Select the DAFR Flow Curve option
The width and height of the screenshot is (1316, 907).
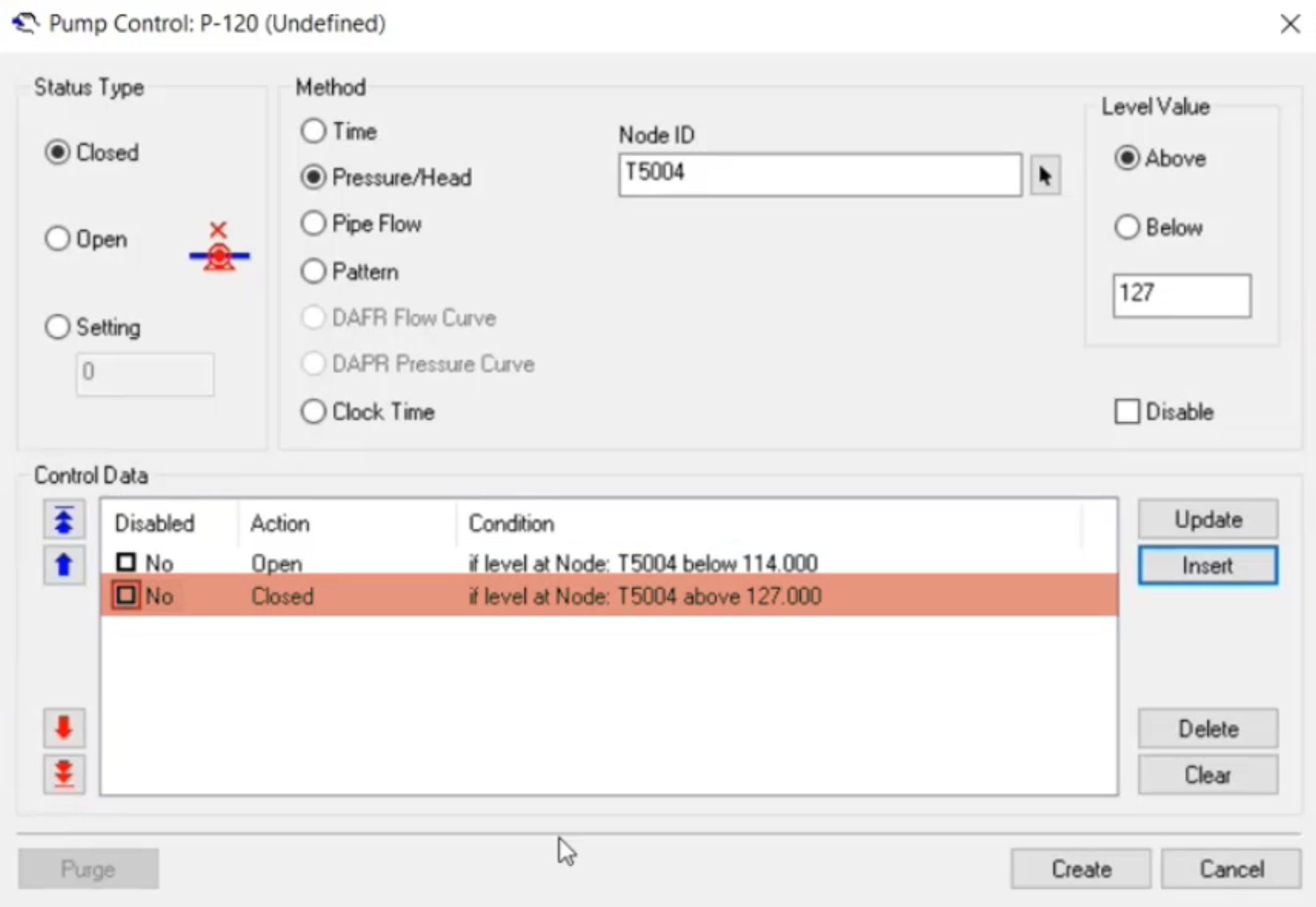coord(399,317)
